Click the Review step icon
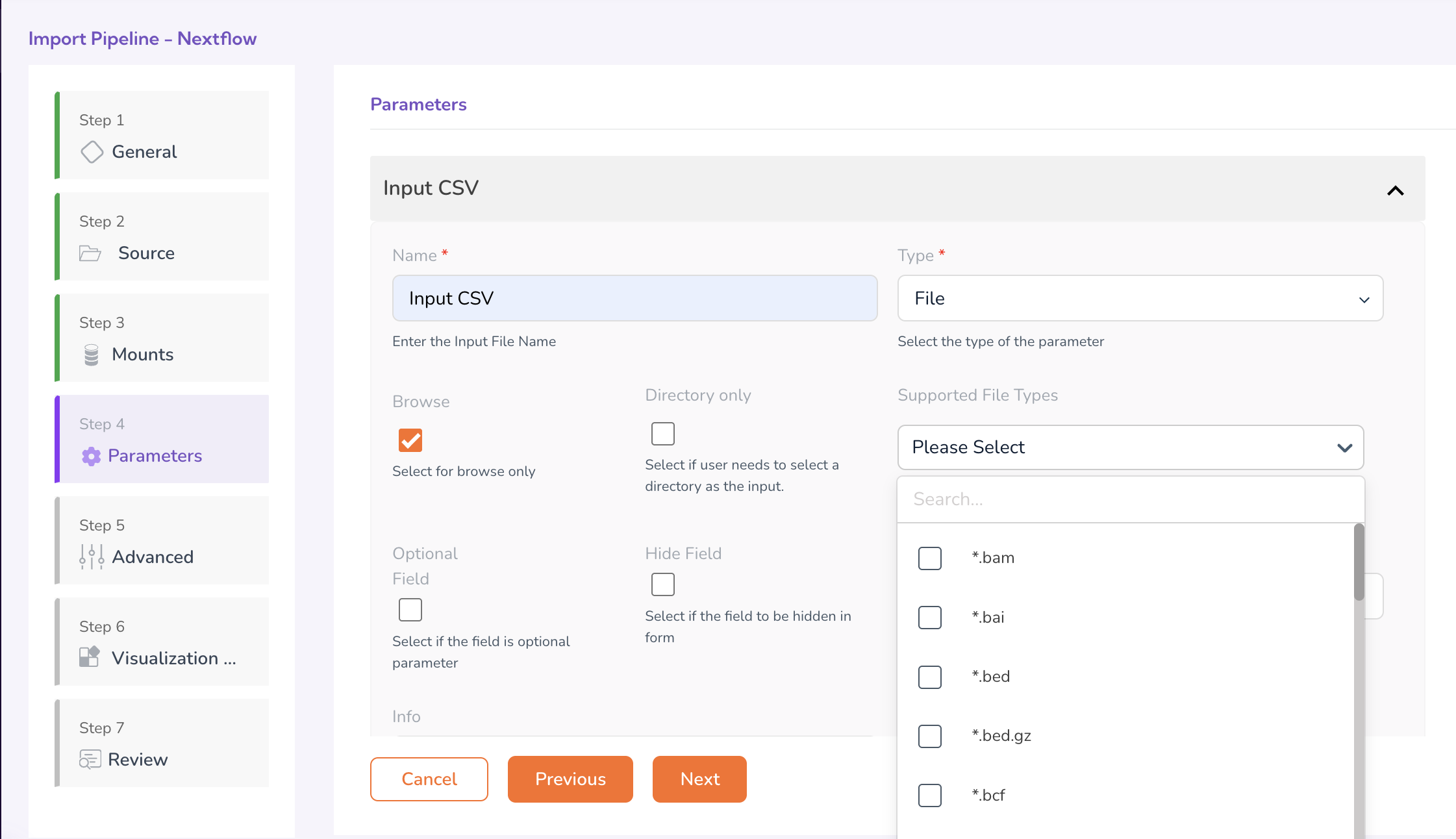The height and width of the screenshot is (839, 1456). [90, 759]
